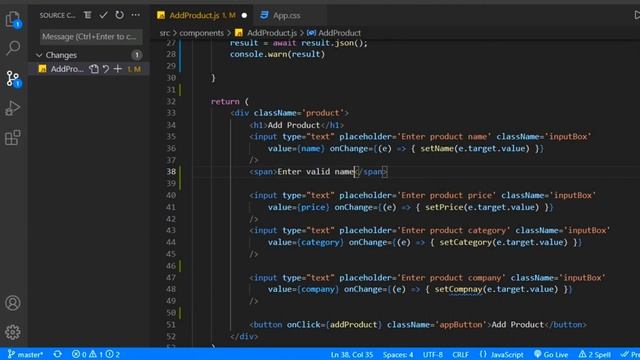Refresh the Source Control panel
Viewport: 640px width, 360px height.
coord(119,15)
